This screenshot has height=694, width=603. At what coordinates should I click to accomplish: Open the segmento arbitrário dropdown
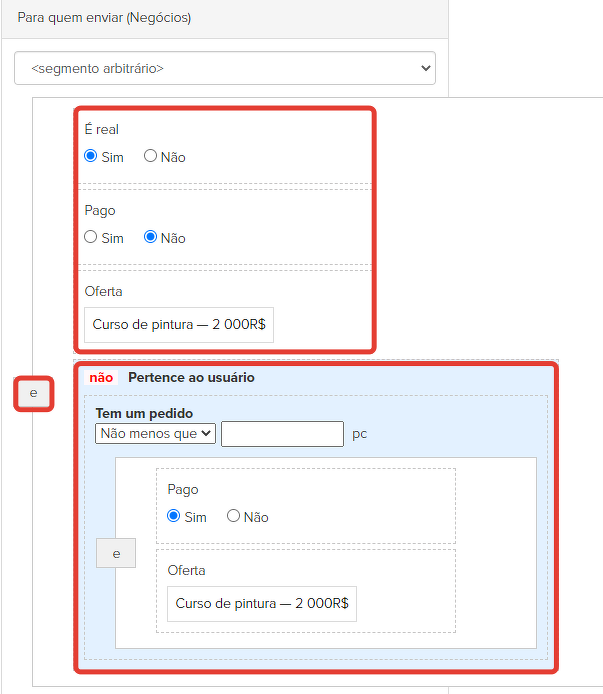[225, 68]
